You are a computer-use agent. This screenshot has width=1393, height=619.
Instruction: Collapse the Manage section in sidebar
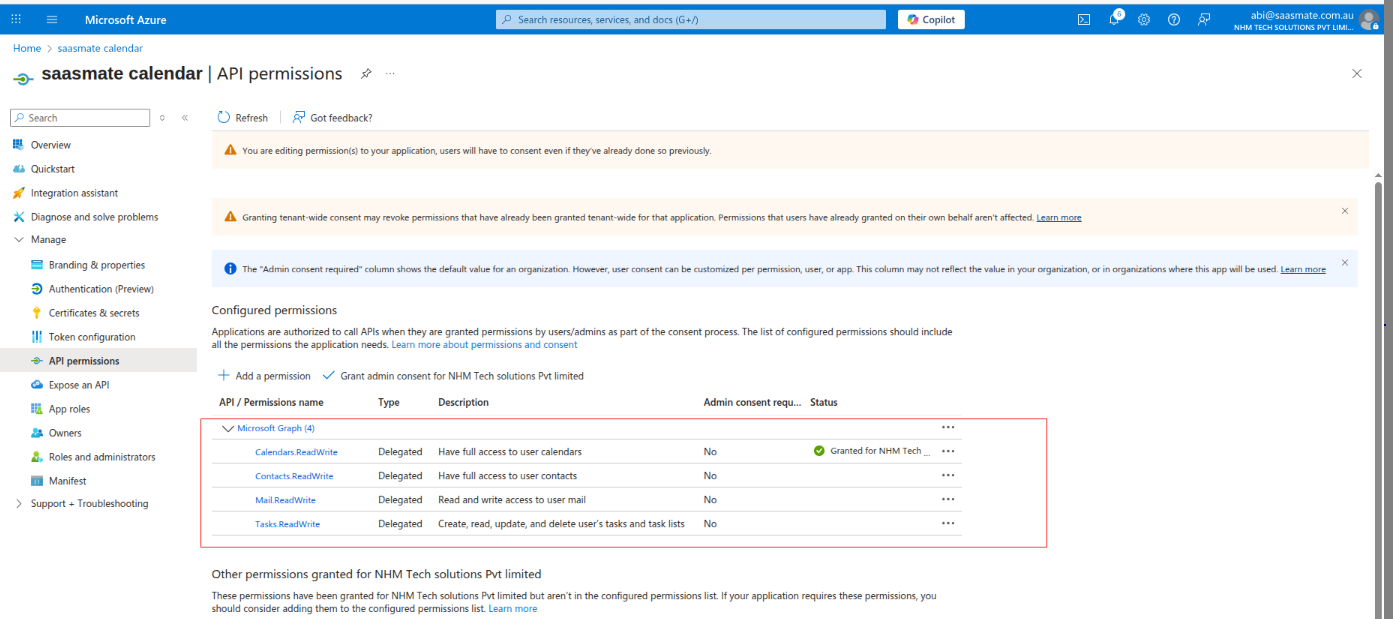(19, 240)
